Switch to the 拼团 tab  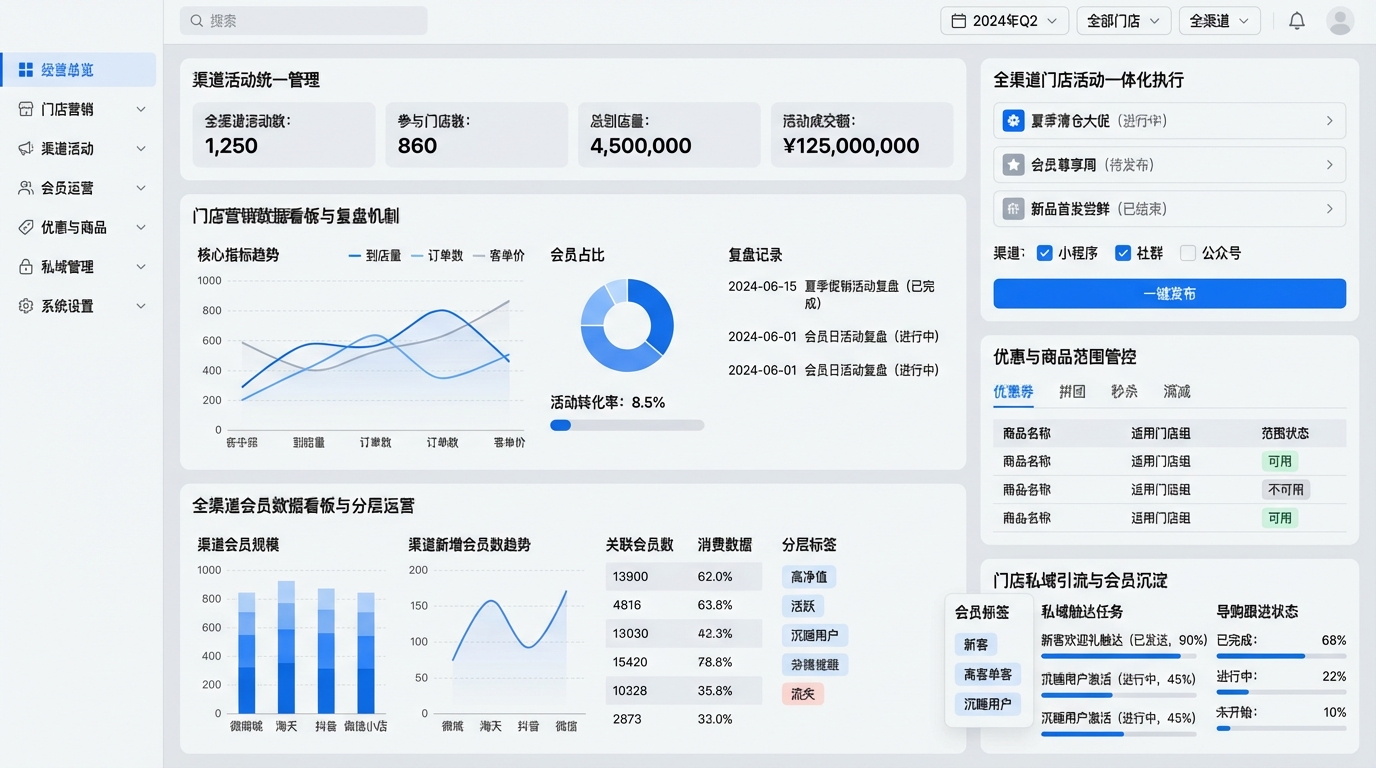pos(1072,392)
